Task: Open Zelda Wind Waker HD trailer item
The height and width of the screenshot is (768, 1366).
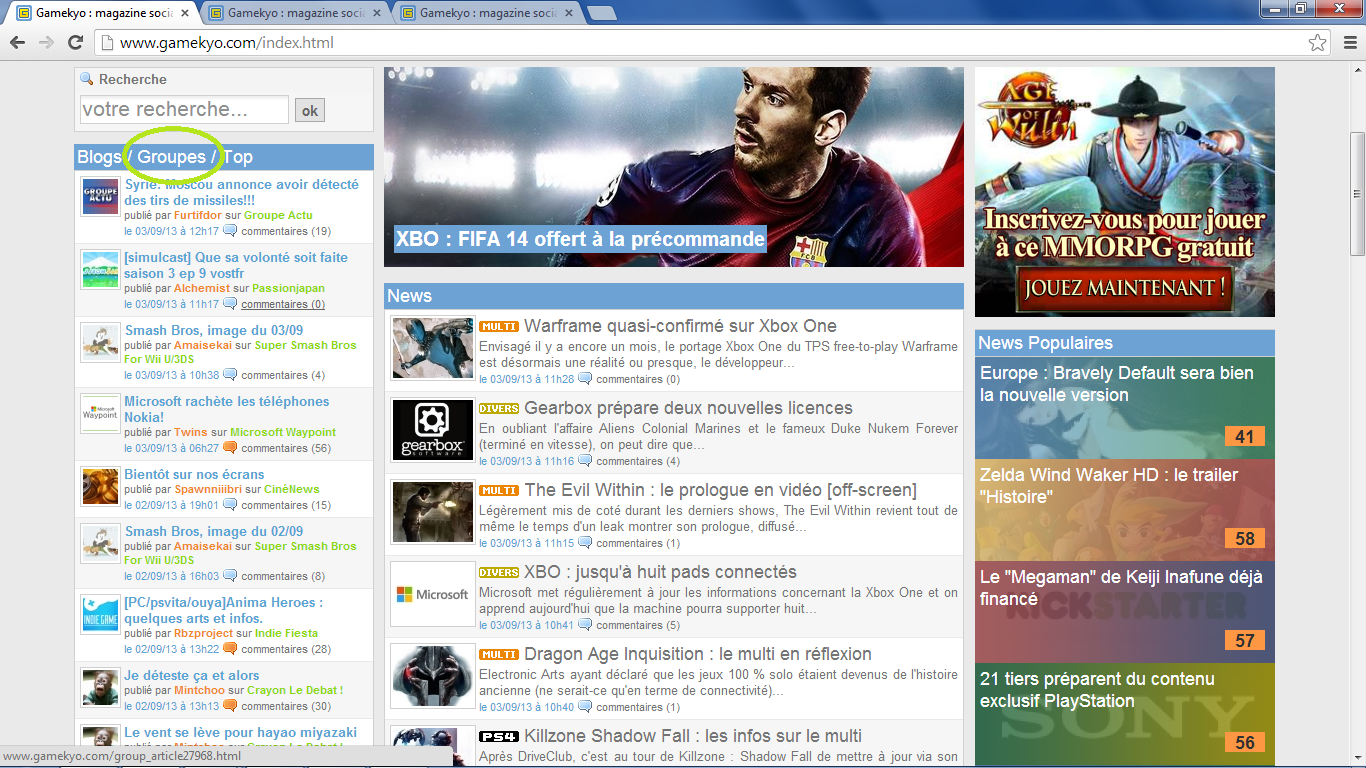Action: pos(1125,510)
